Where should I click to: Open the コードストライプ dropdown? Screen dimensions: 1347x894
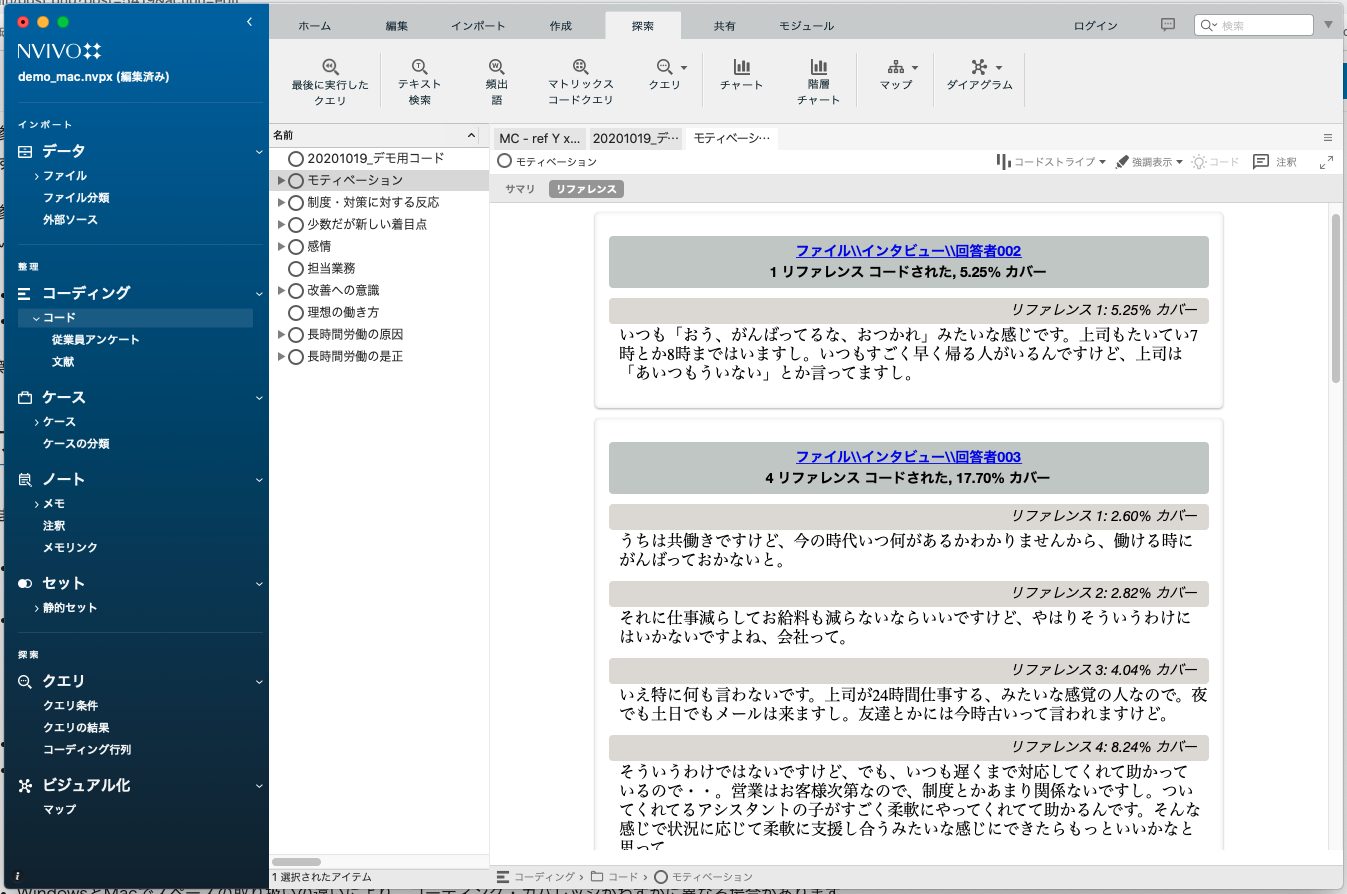[1051, 162]
